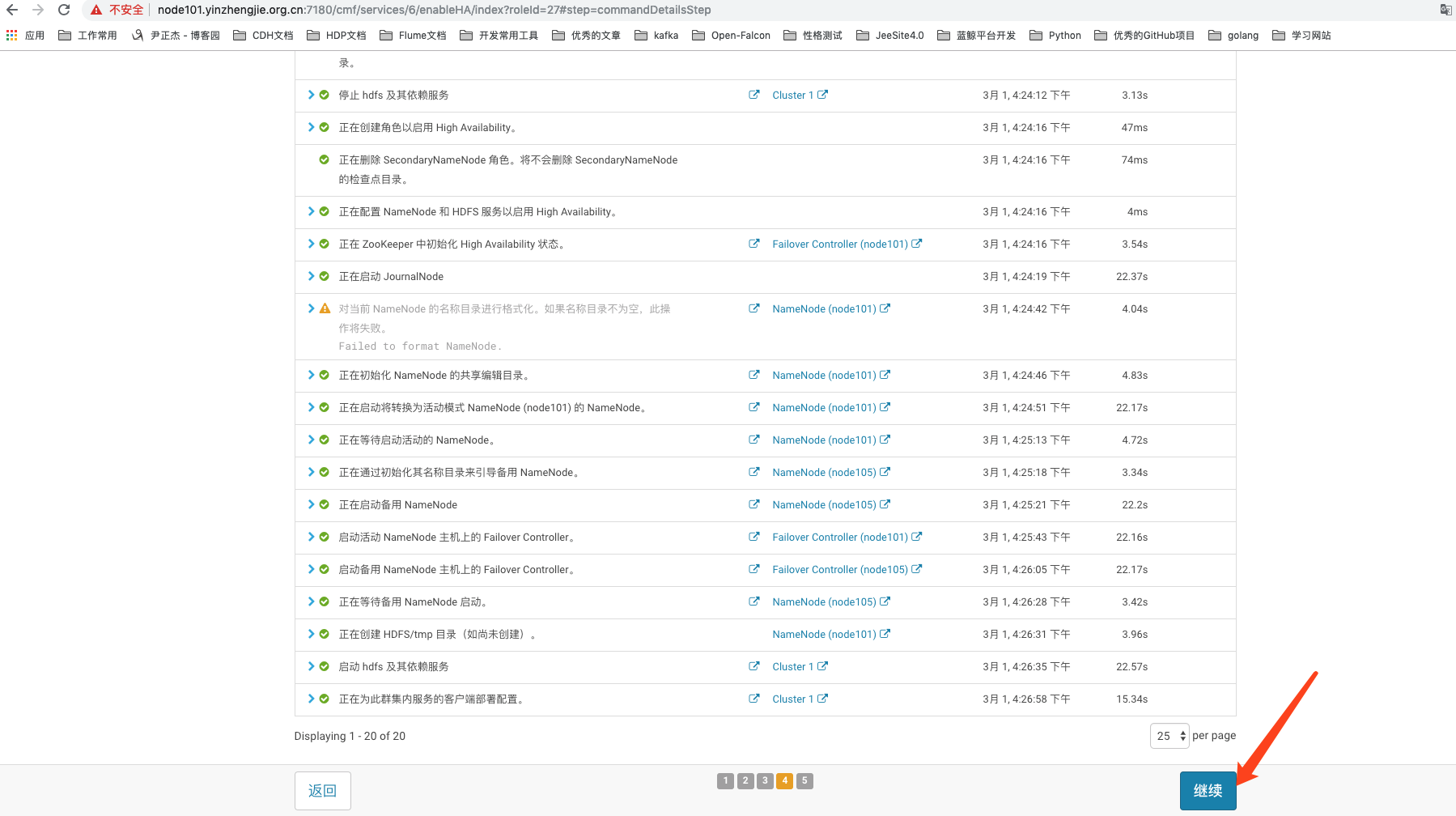Click the 继续 button
The width and height of the screenshot is (1456, 816).
pyautogui.click(x=1208, y=791)
